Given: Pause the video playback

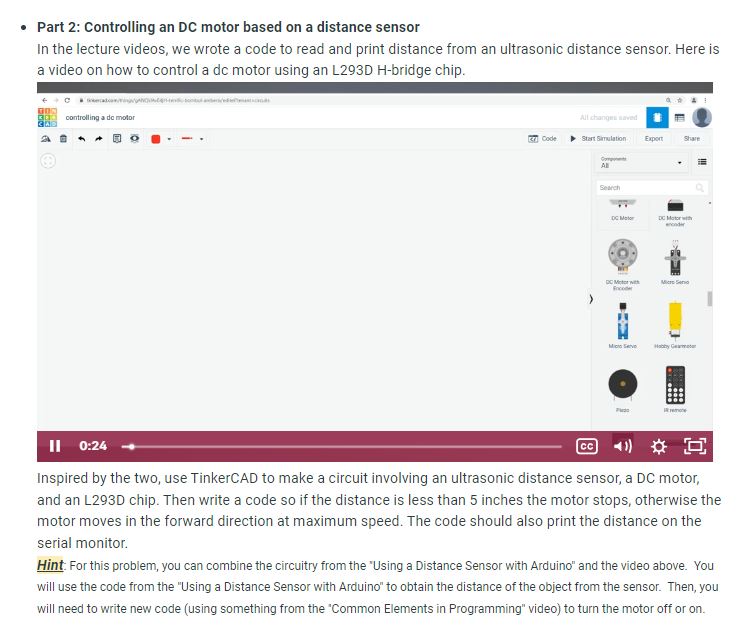Looking at the screenshot, I should click(x=55, y=446).
